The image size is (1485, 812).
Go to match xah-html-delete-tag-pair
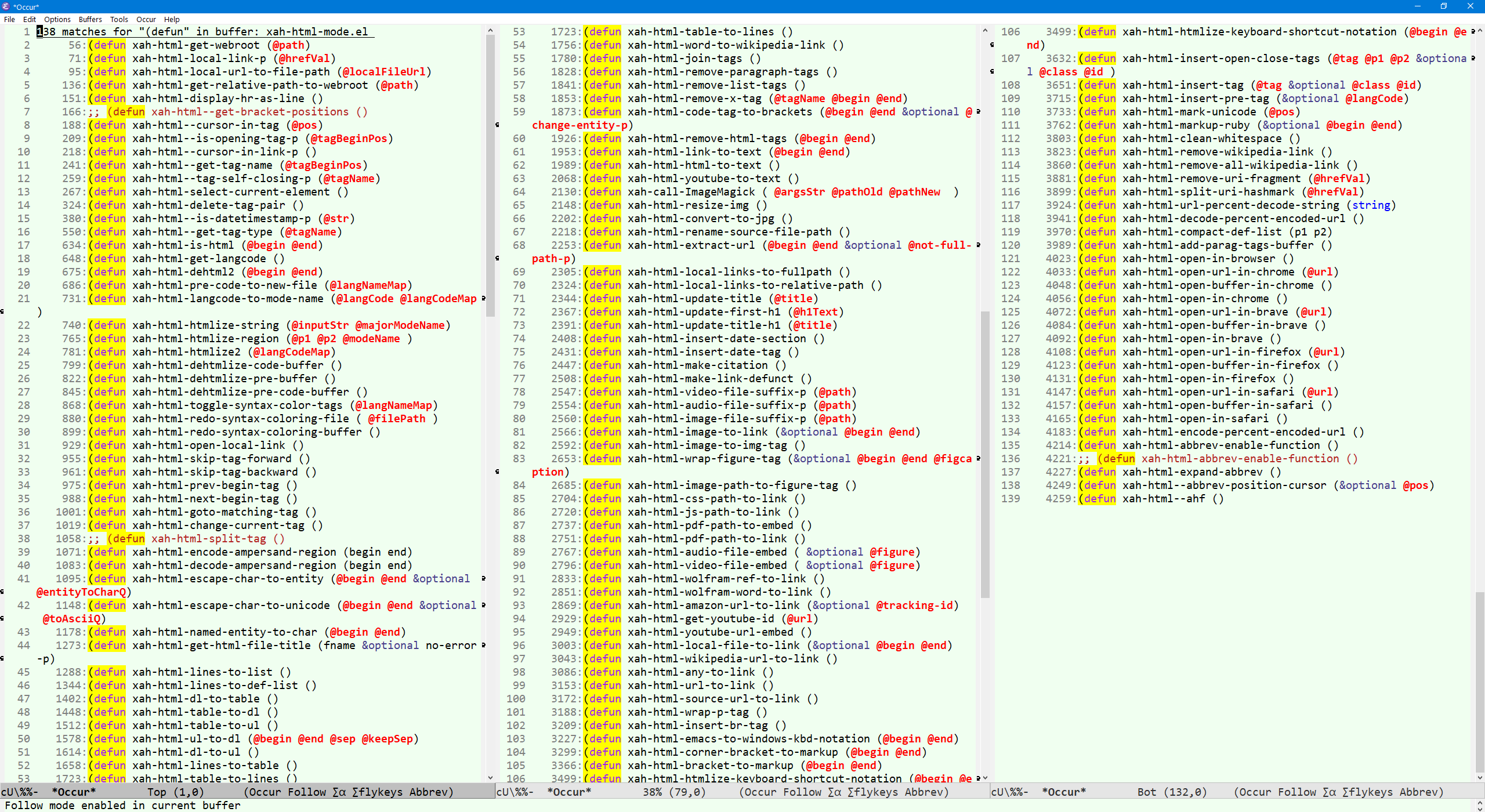point(209,205)
